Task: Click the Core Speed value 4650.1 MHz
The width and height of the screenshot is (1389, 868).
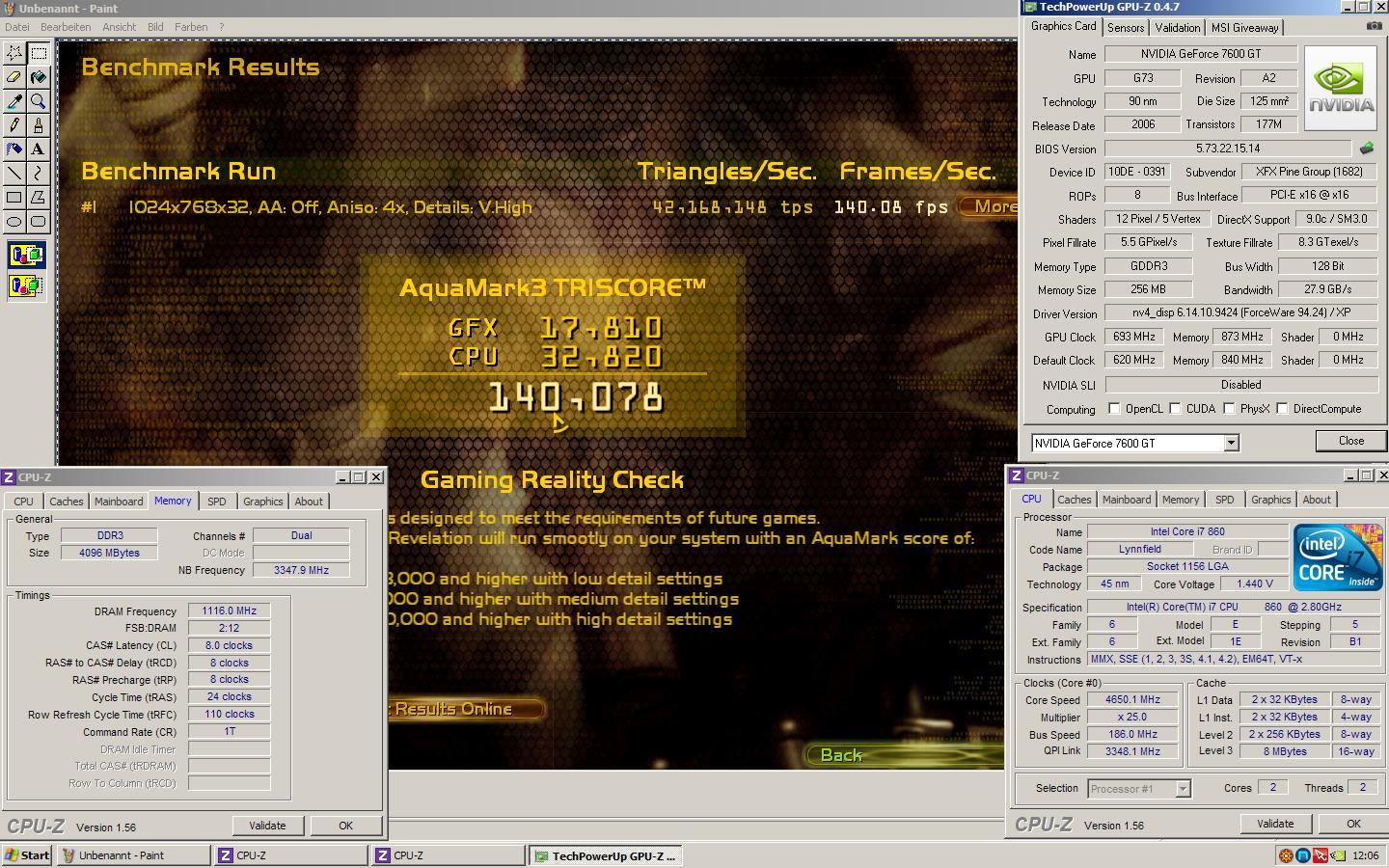Action: click(x=1132, y=700)
